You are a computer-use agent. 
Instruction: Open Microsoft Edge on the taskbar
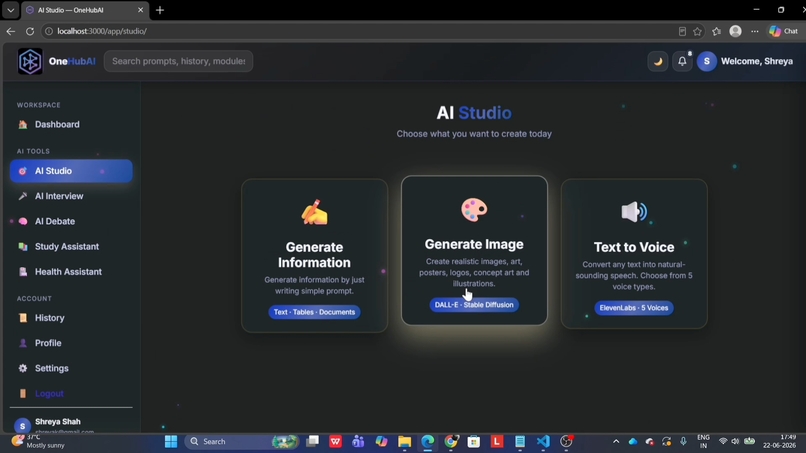428,441
